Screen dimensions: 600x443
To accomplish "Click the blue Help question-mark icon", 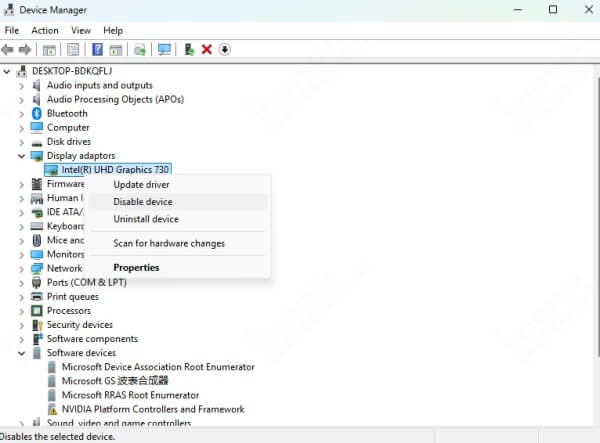I will pyautogui.click(x=97, y=49).
